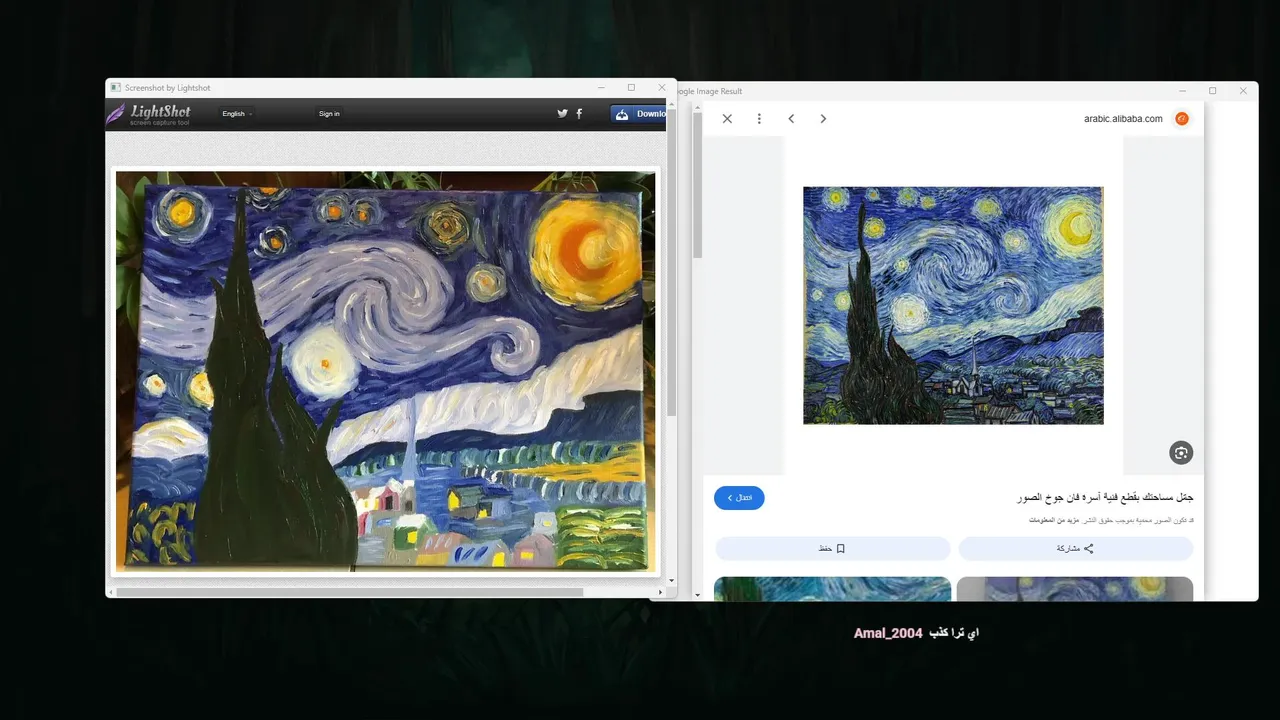Viewport: 1280px width, 720px height.
Task: Open the English language dropdown
Action: tap(237, 113)
